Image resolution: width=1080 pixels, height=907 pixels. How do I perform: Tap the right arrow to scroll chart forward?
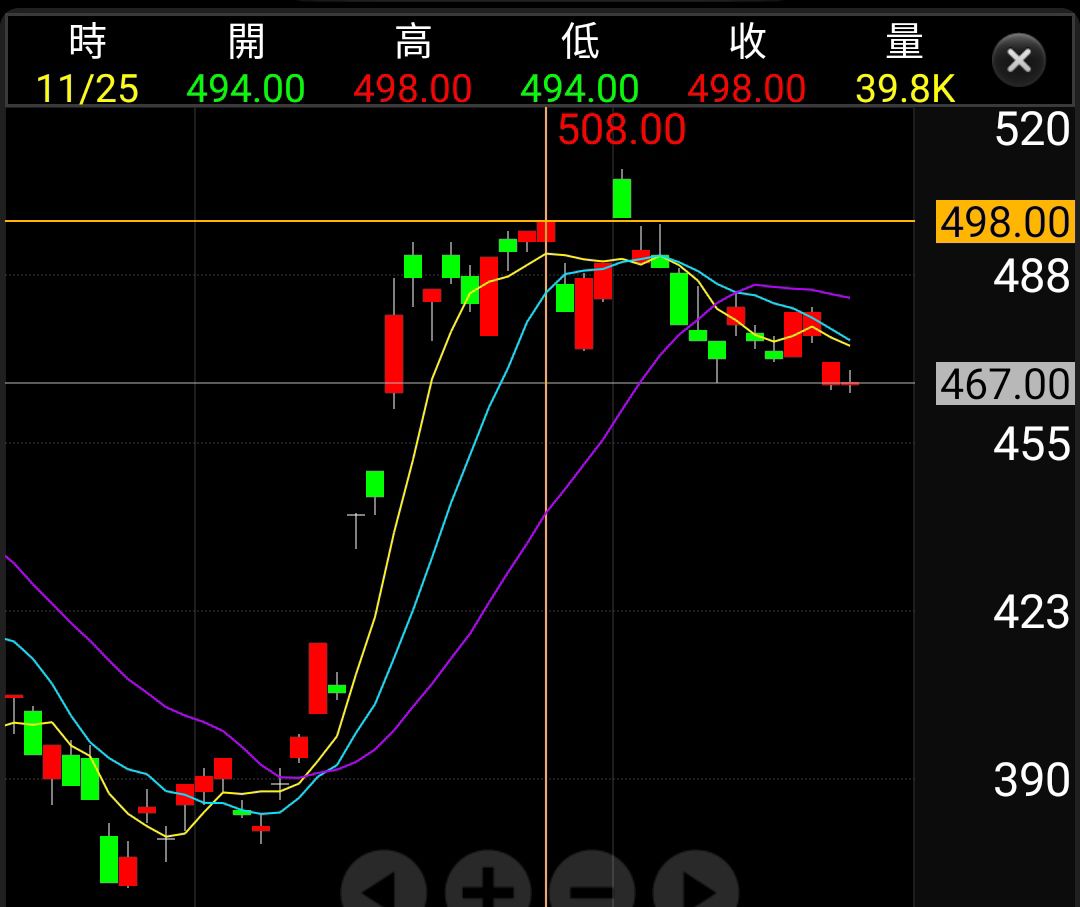pyautogui.click(x=696, y=884)
